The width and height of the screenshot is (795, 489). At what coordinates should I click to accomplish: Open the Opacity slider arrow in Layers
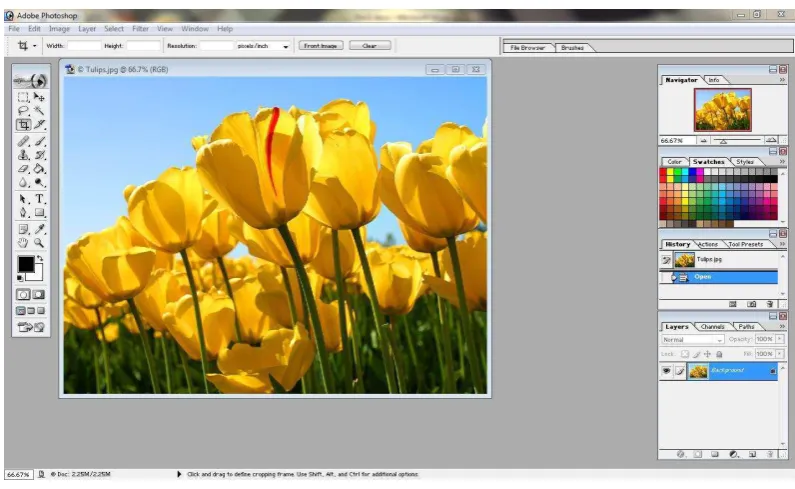tap(780, 339)
